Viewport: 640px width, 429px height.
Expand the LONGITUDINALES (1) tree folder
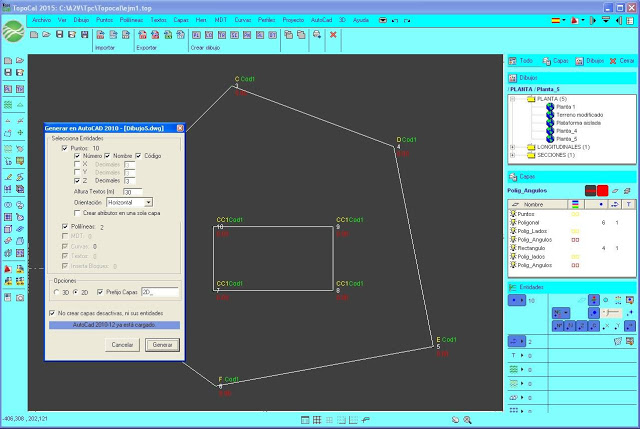tap(513, 147)
